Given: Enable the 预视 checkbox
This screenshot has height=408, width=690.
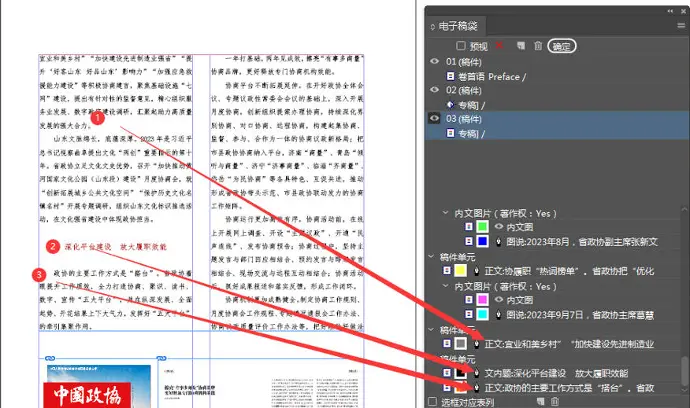Looking at the screenshot, I should tap(461, 46).
